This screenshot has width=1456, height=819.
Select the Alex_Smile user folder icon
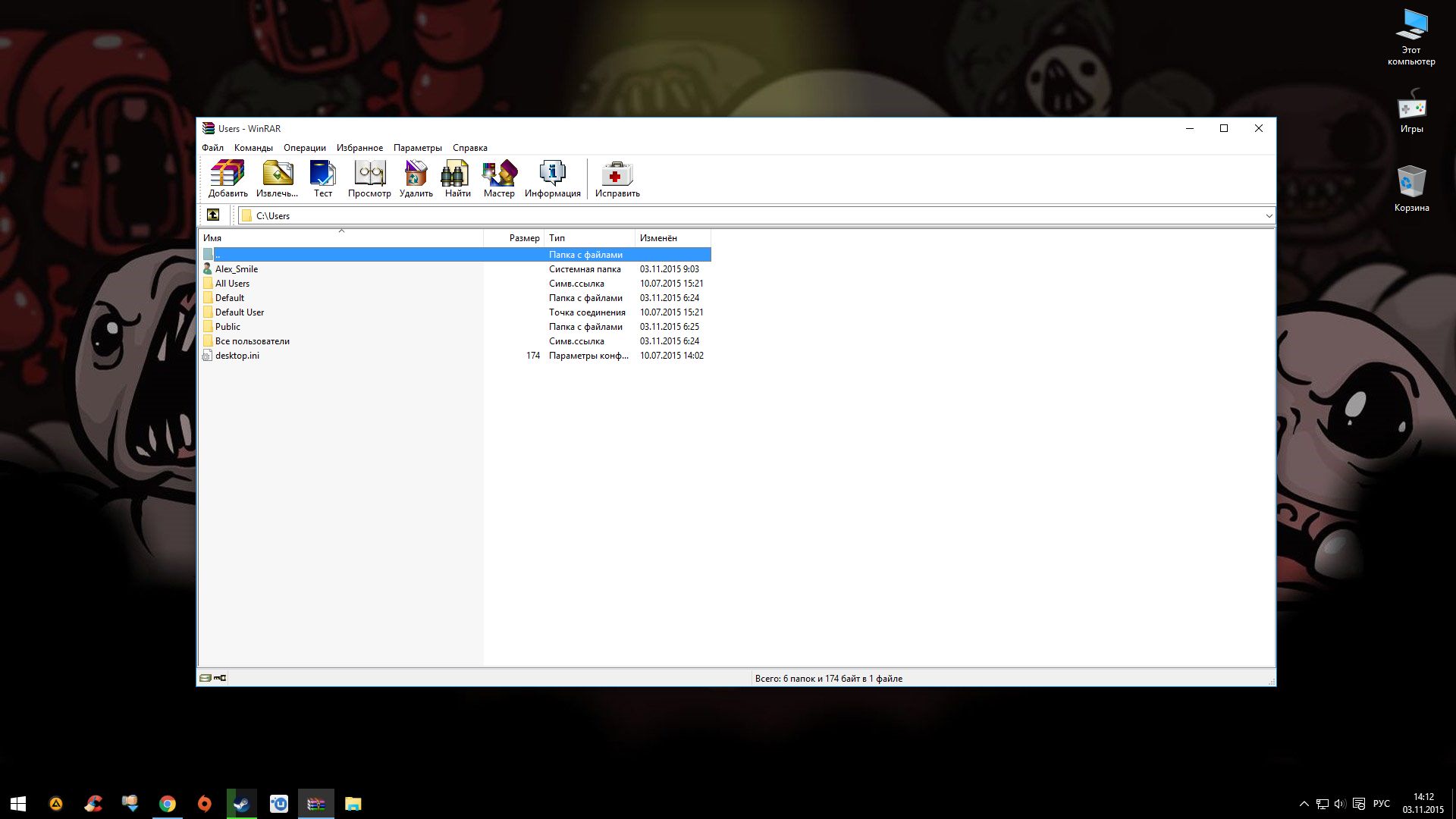click(x=207, y=269)
